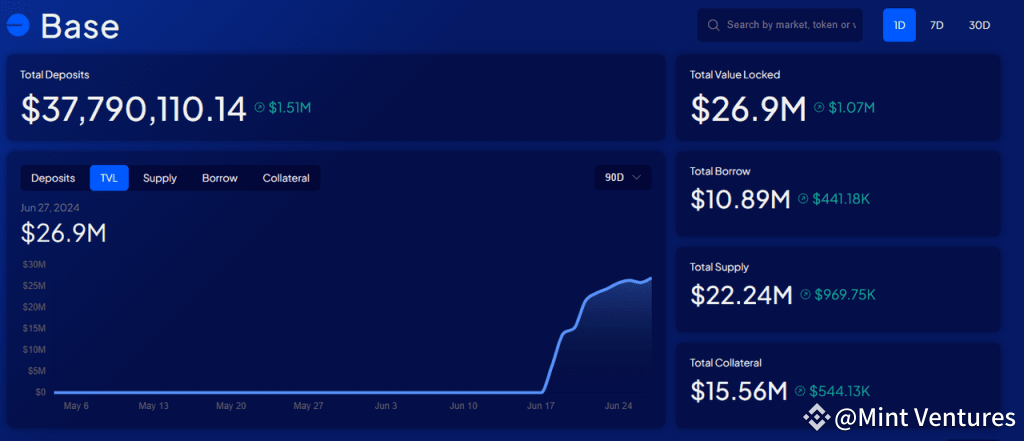Image resolution: width=1024 pixels, height=441 pixels.
Task: Click the Total Collateral $15.56M value
Action: coord(739,391)
